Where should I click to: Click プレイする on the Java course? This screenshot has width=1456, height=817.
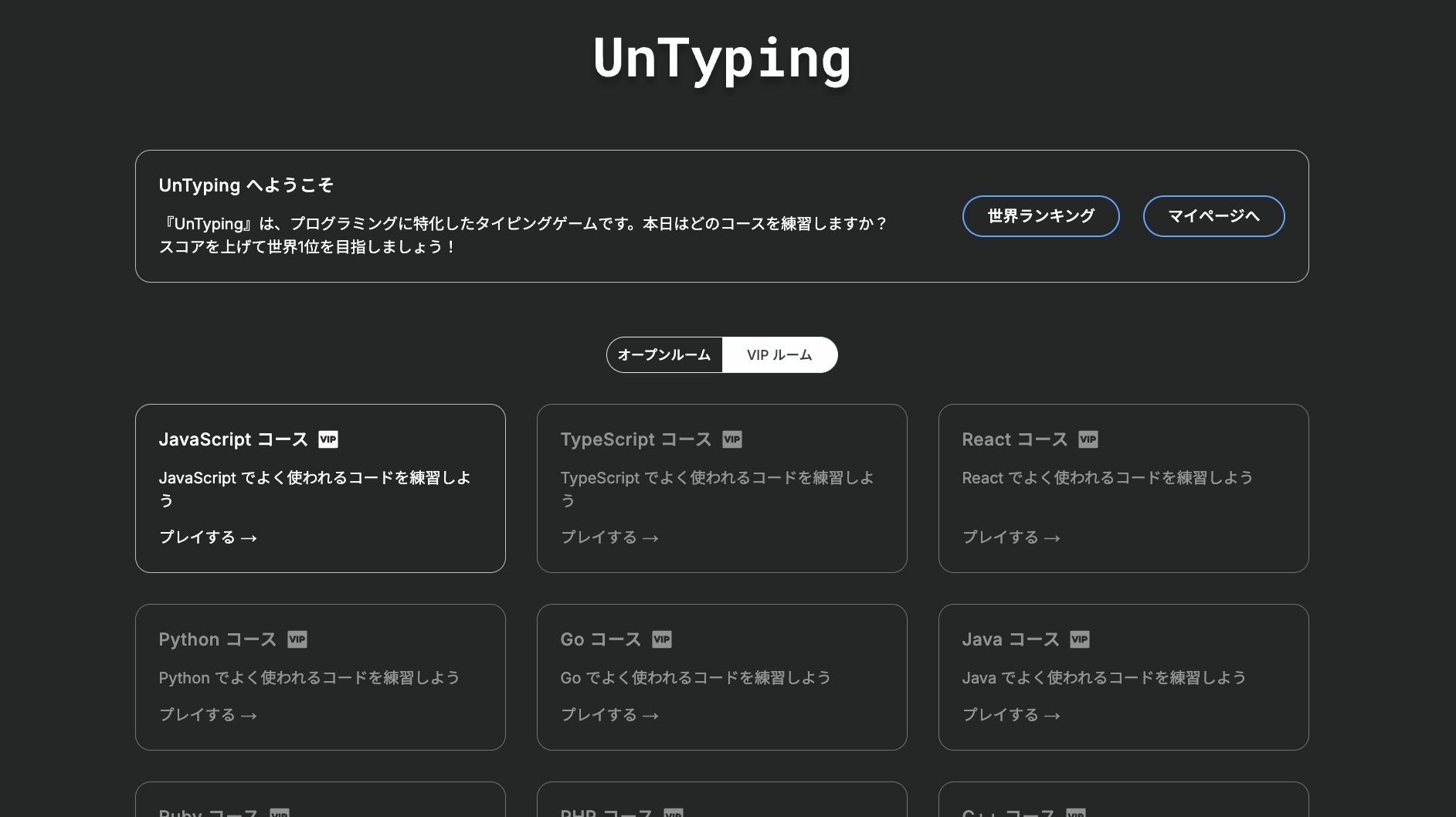(x=1011, y=715)
